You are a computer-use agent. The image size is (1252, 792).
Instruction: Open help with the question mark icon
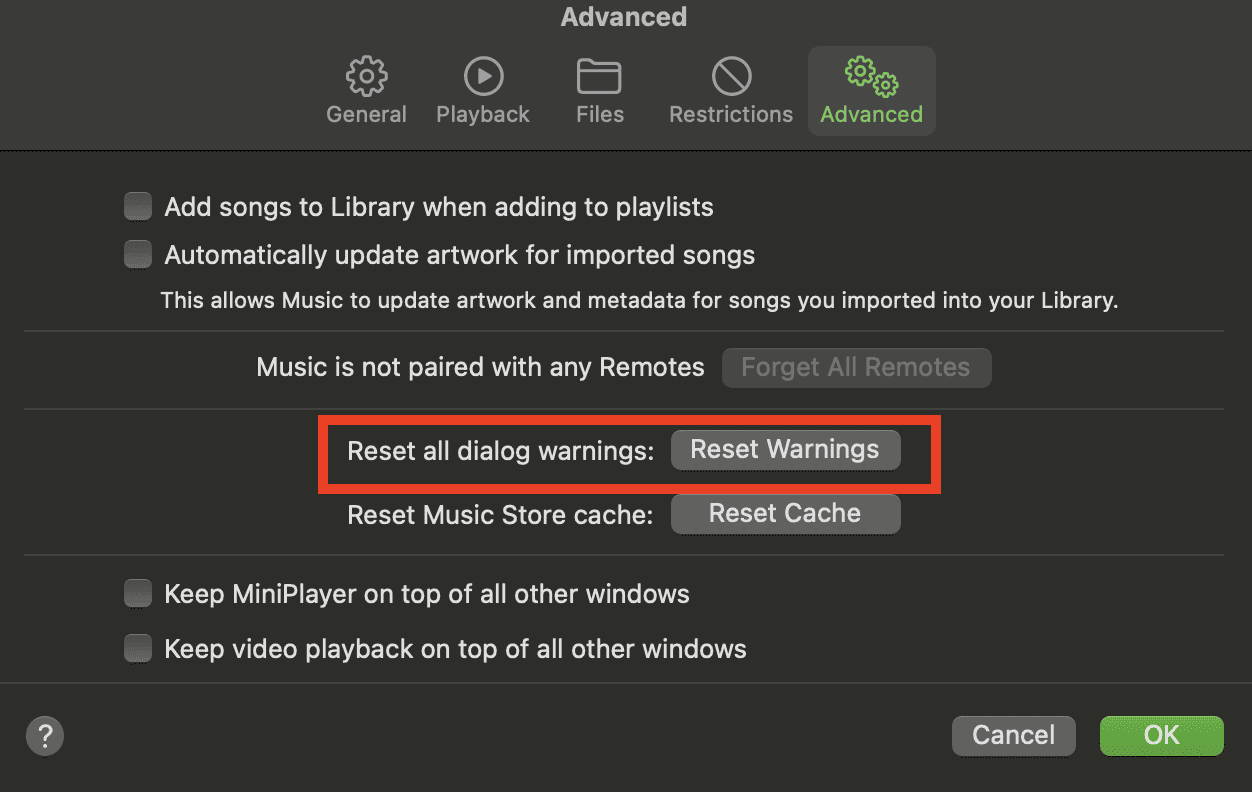point(45,736)
